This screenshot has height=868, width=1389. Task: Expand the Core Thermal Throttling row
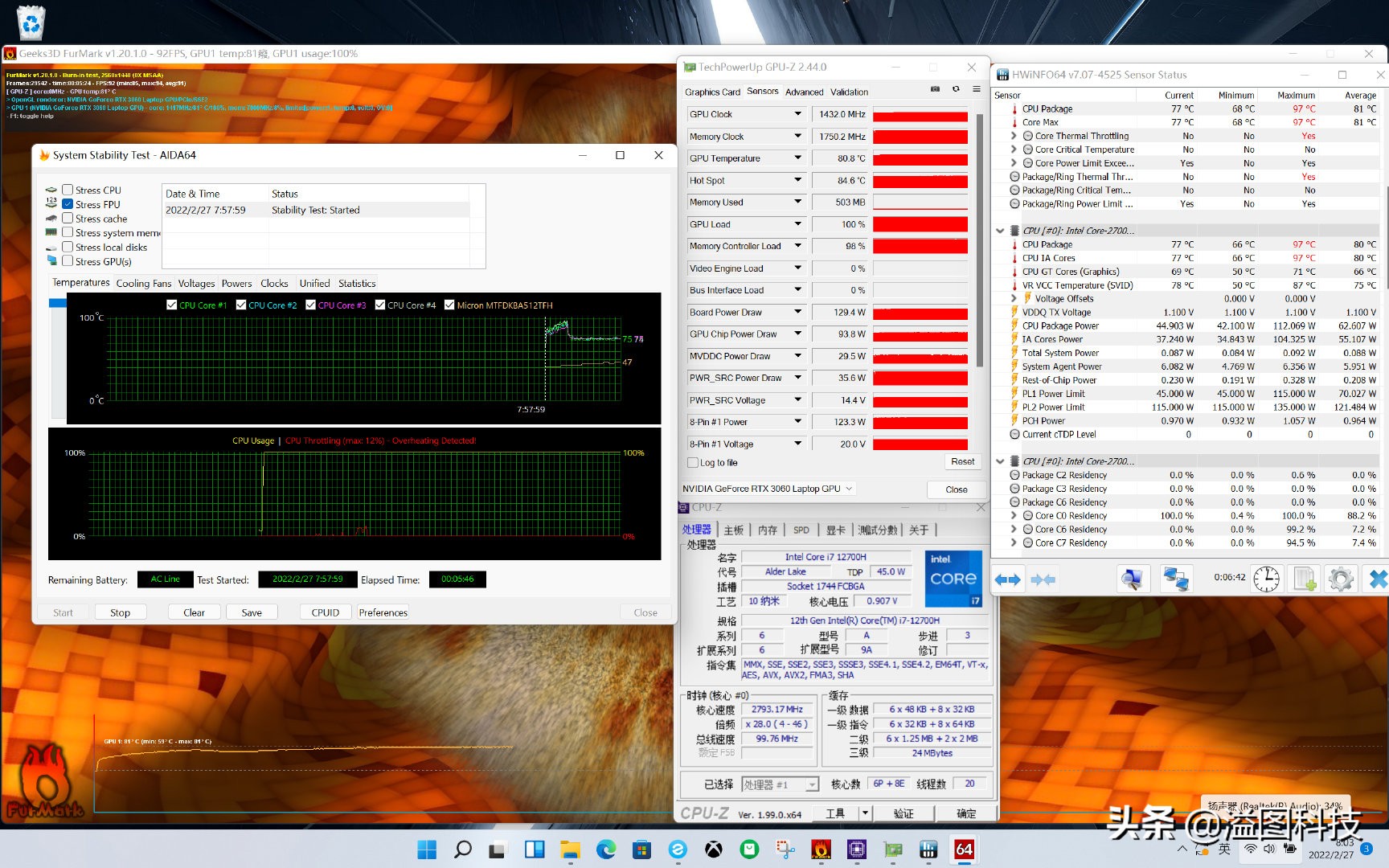click(1014, 136)
